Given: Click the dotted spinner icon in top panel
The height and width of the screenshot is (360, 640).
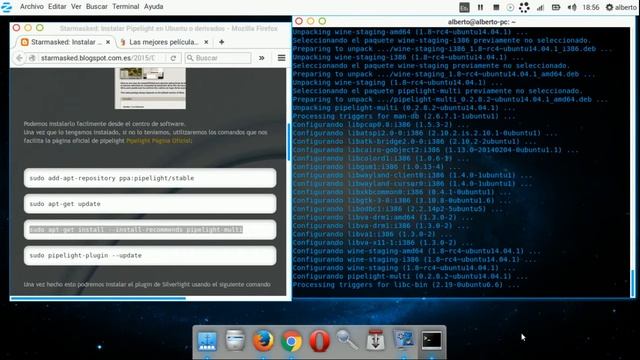Looking at the screenshot, I should (524, 7).
